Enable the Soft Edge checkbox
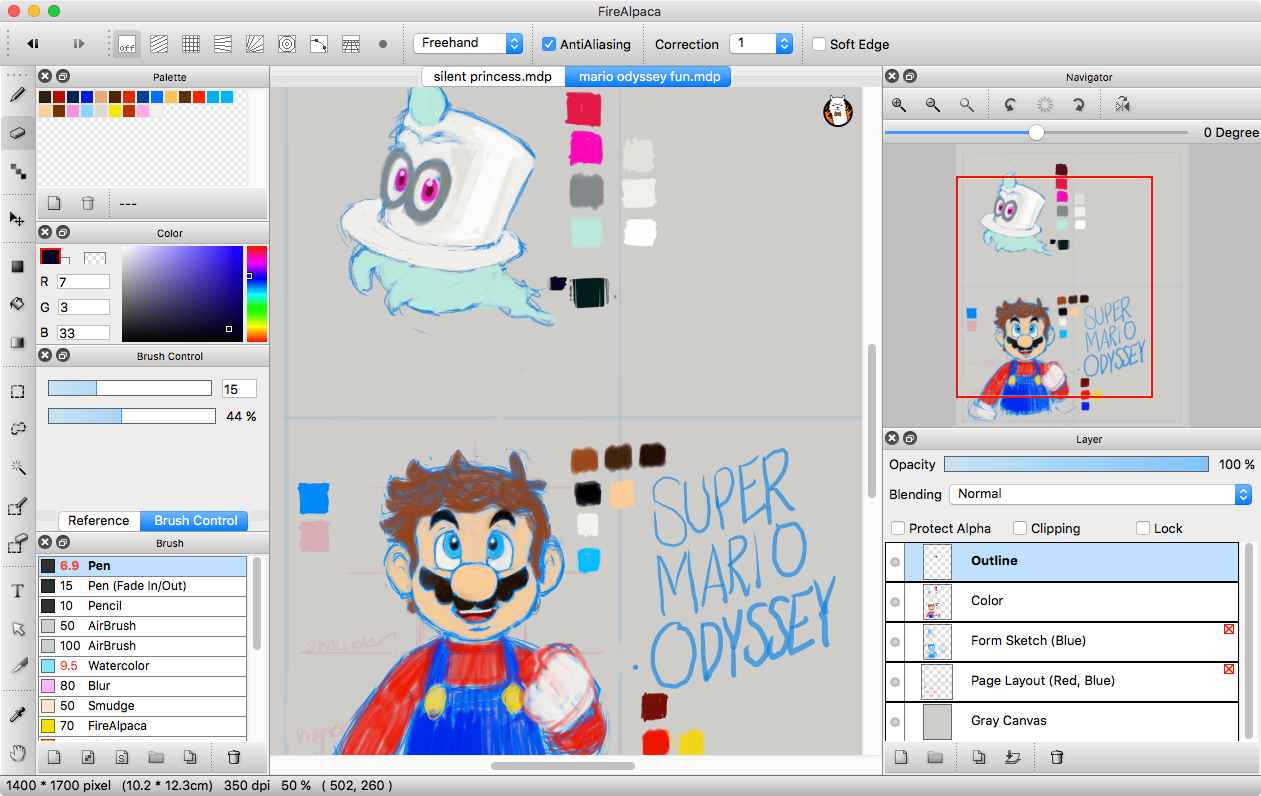1261x796 pixels. 819,44
